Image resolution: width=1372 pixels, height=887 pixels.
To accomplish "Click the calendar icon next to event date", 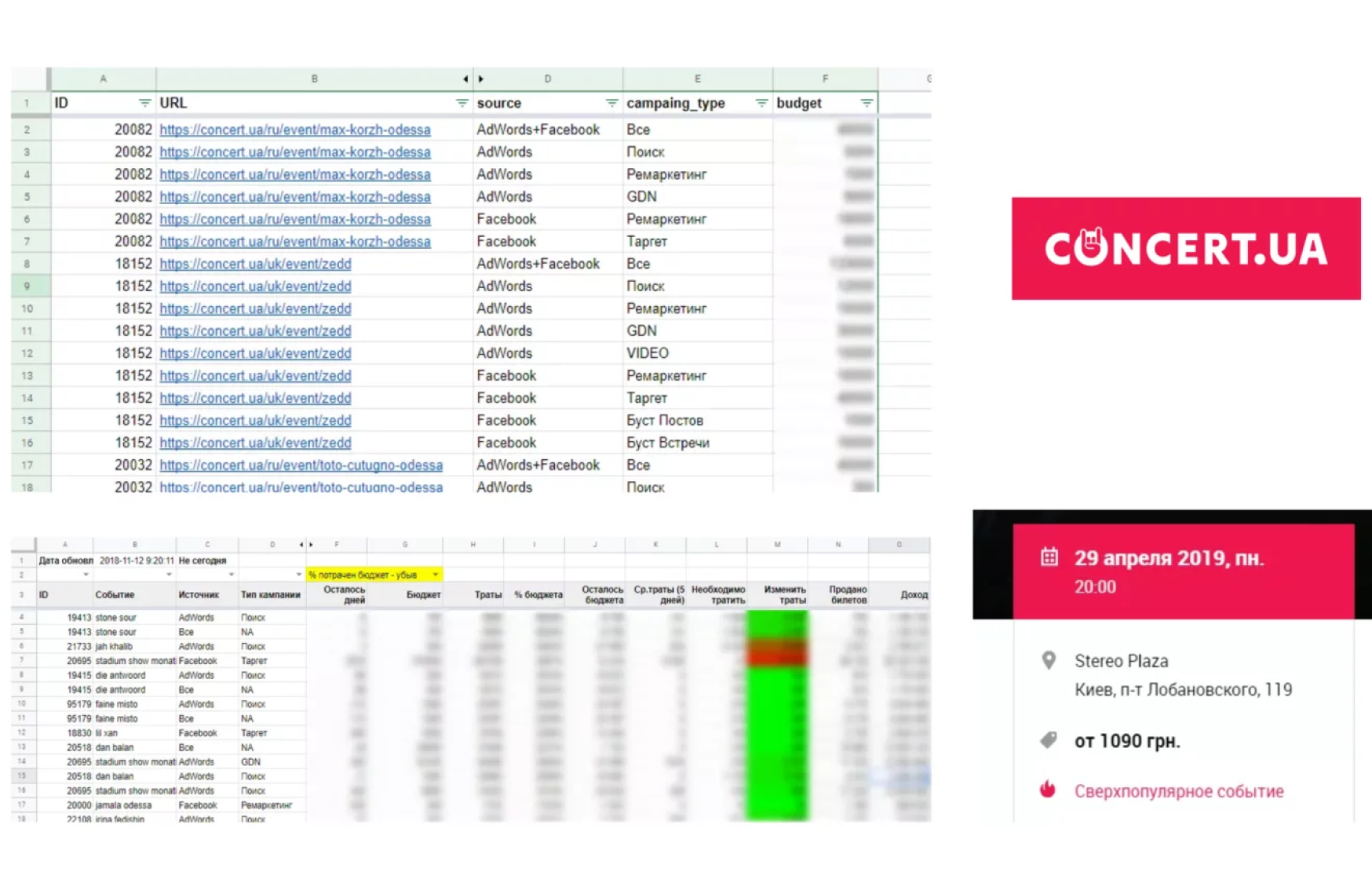I will [1049, 557].
